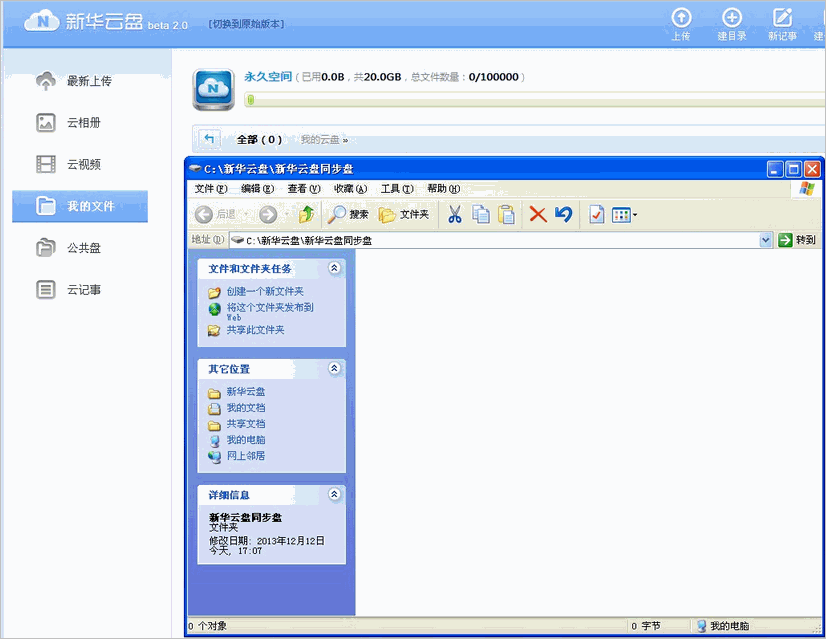Click the 转到 Go button
This screenshot has width=826, height=639.
[797, 240]
